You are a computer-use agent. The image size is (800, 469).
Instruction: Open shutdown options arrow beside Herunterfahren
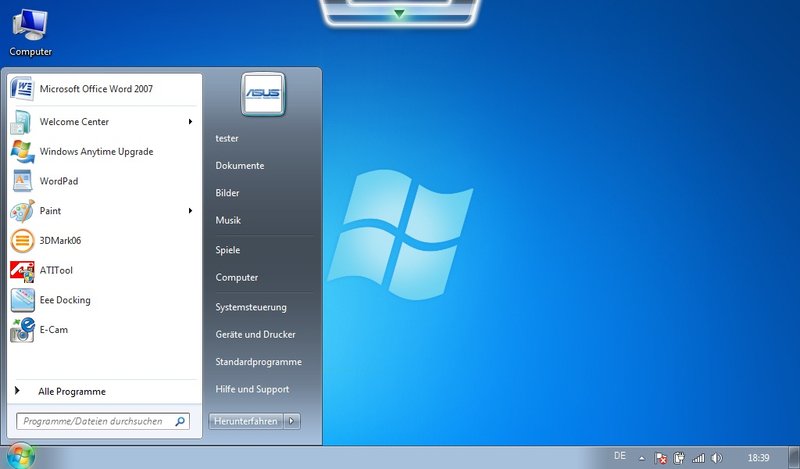tap(292, 421)
